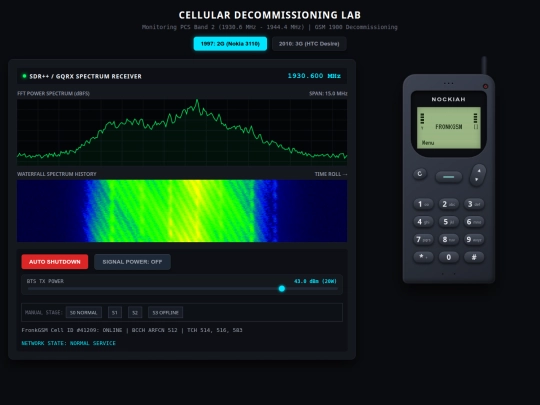
Task: Tap the phone keypad 1 key
Action: pos(423,204)
